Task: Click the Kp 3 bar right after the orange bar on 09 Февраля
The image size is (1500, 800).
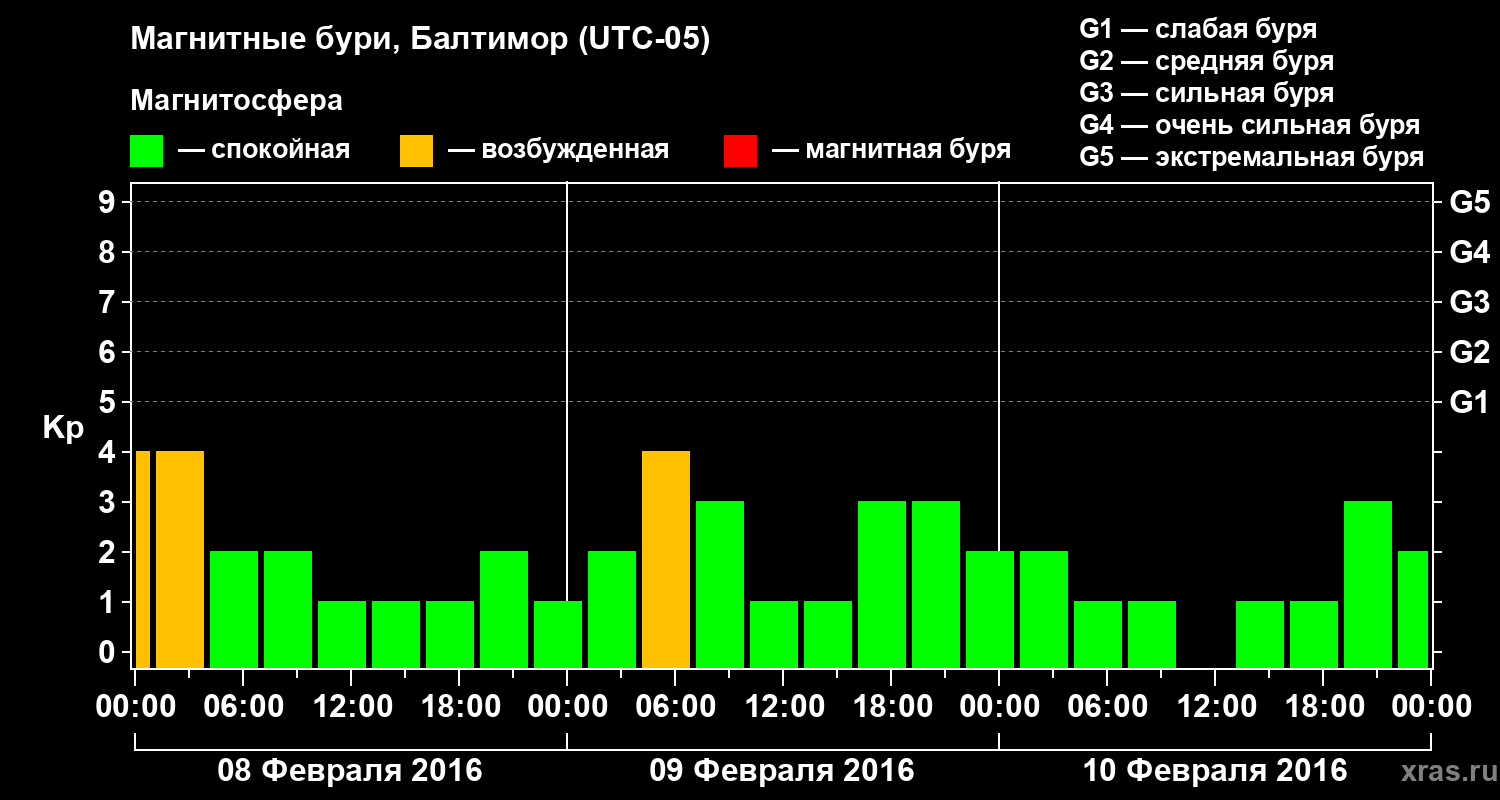Action: 720,584
